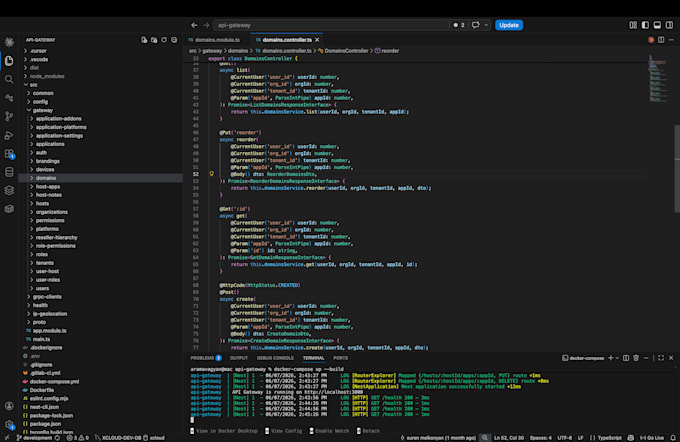Collapse all folders in explorer
Screen dimensions: 680x442
(174, 40)
